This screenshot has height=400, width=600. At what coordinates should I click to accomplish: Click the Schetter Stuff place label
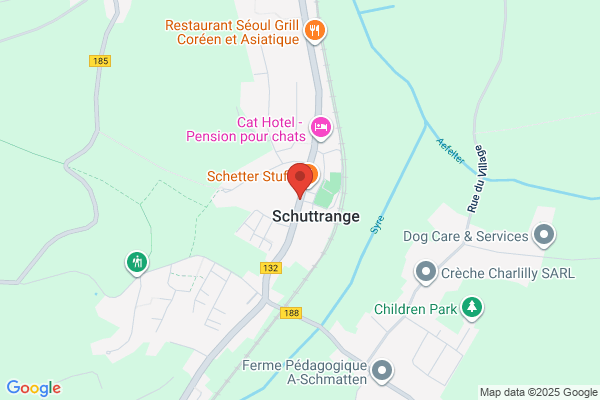click(x=247, y=176)
